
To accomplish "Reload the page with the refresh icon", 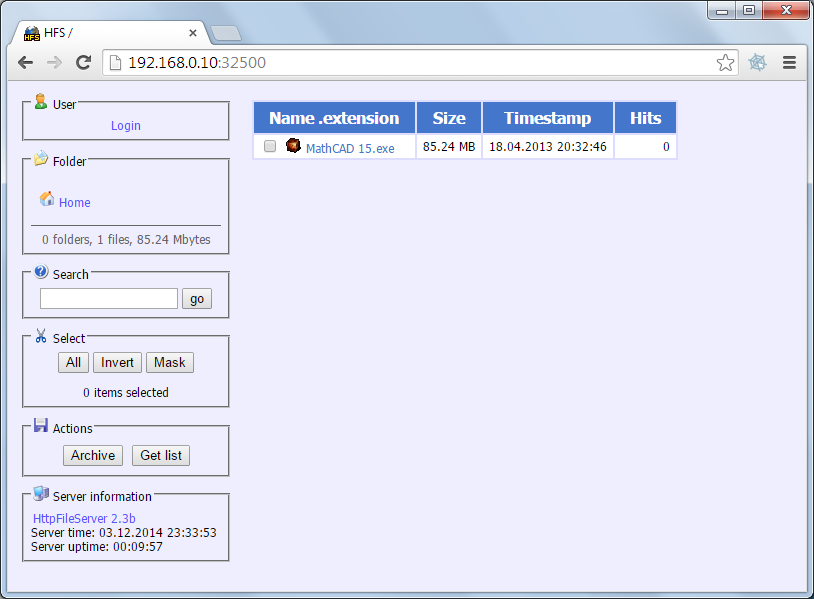I will 84,63.
